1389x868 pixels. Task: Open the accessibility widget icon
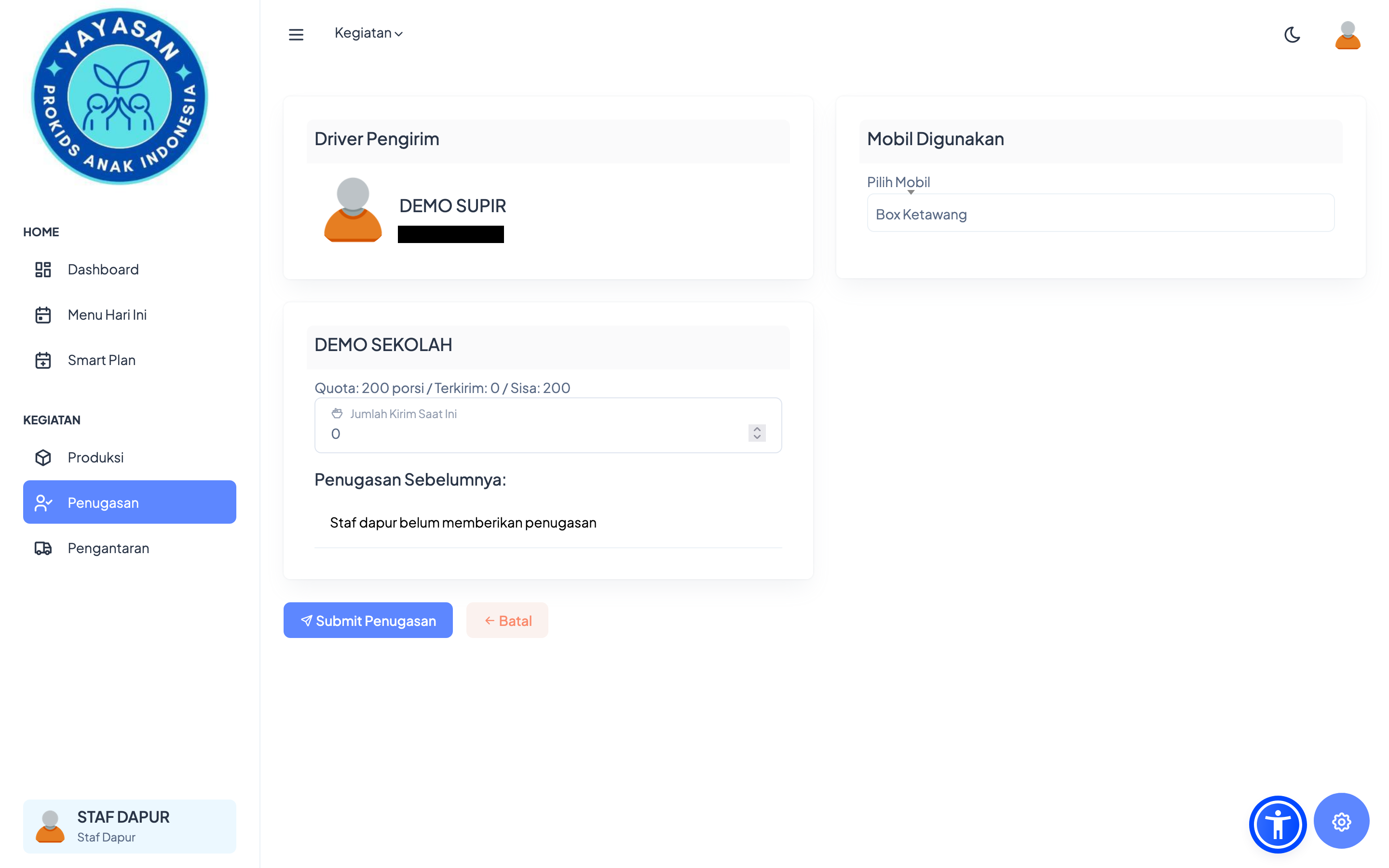(1278, 825)
